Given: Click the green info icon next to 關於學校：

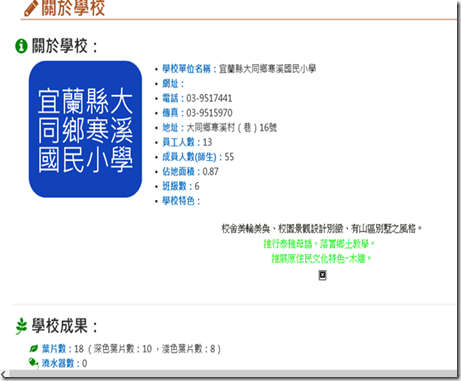Looking at the screenshot, I should tap(21, 46).
